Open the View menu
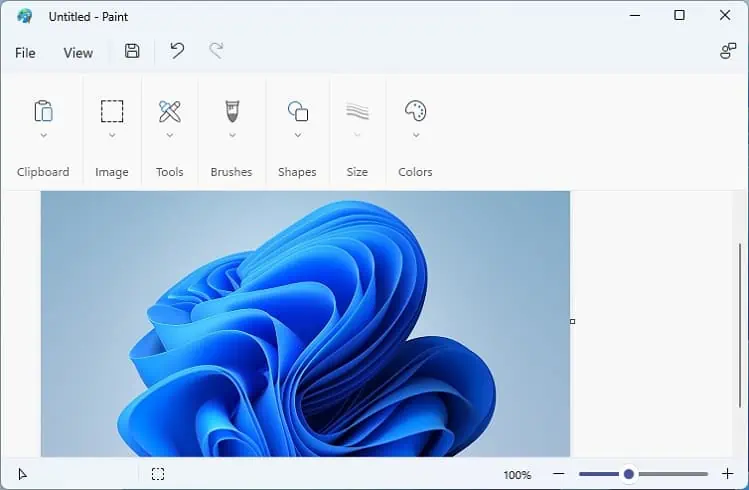The height and width of the screenshot is (490, 749). point(78,53)
